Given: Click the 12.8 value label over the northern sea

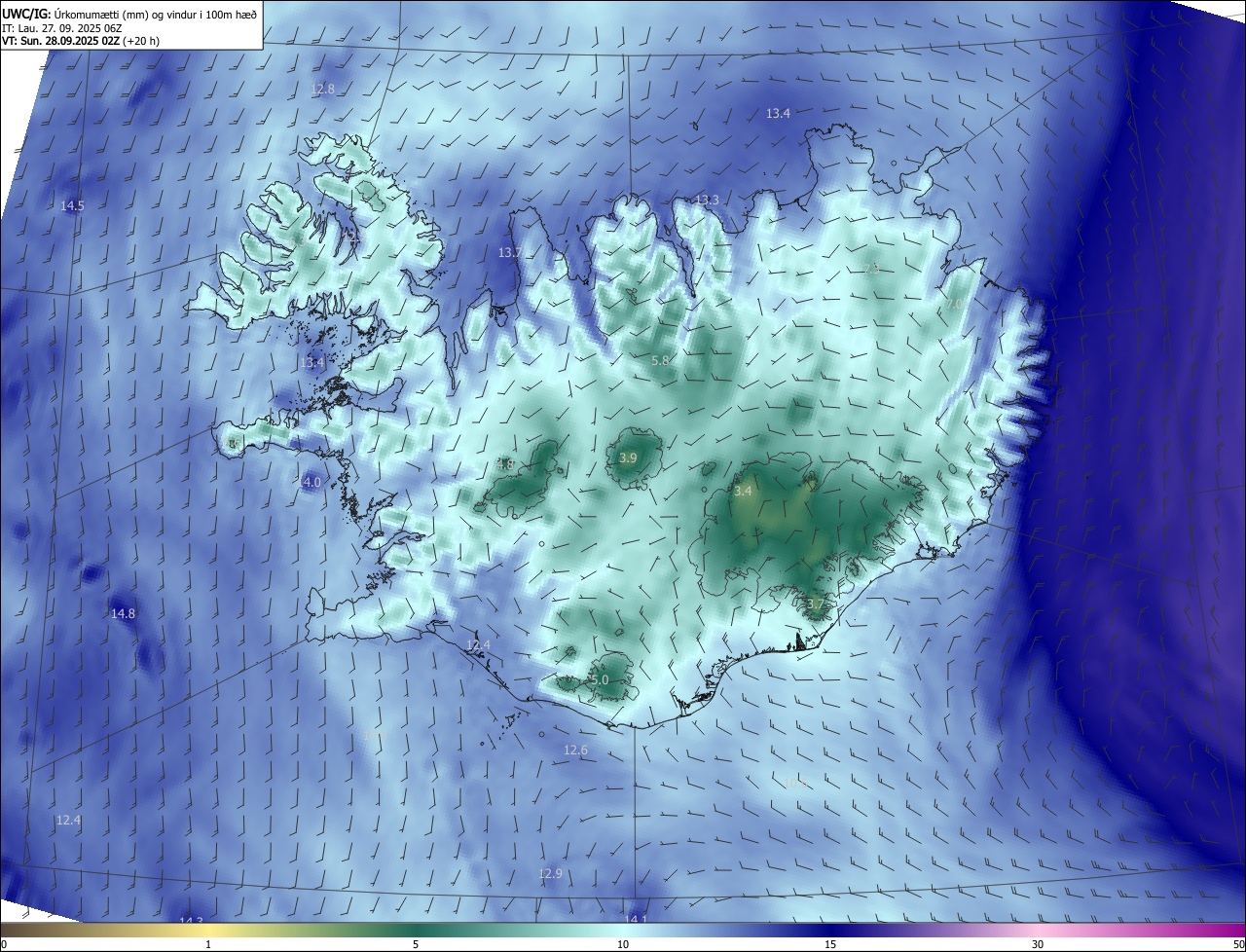Looking at the screenshot, I should (x=322, y=89).
